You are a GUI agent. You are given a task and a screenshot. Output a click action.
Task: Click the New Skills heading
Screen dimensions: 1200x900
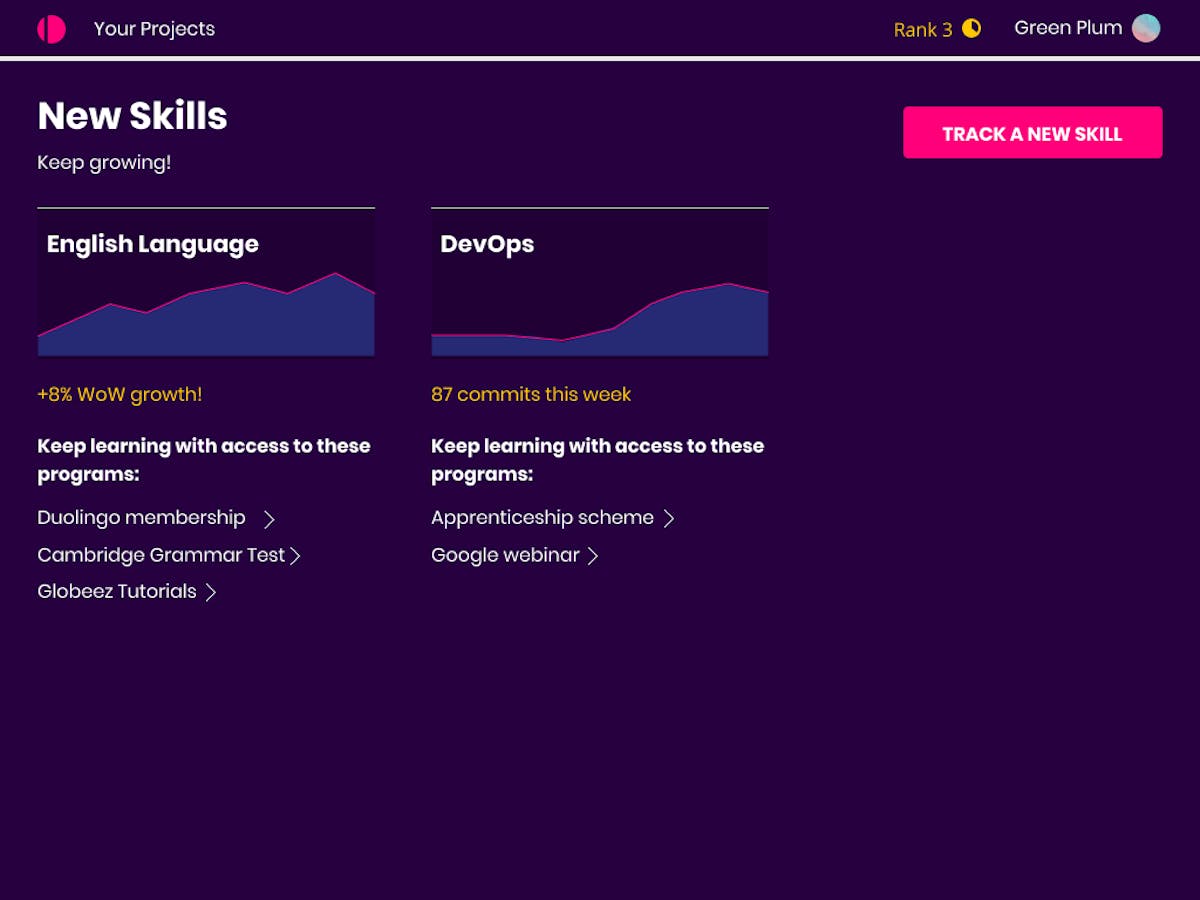(132, 116)
